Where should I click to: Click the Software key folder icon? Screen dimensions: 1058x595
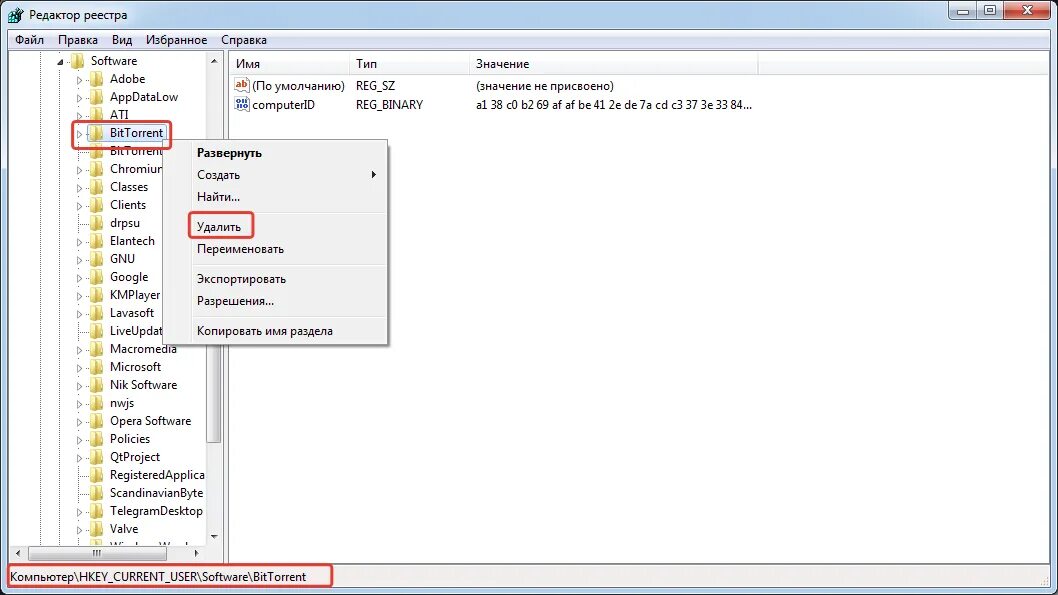pyautogui.click(x=78, y=61)
